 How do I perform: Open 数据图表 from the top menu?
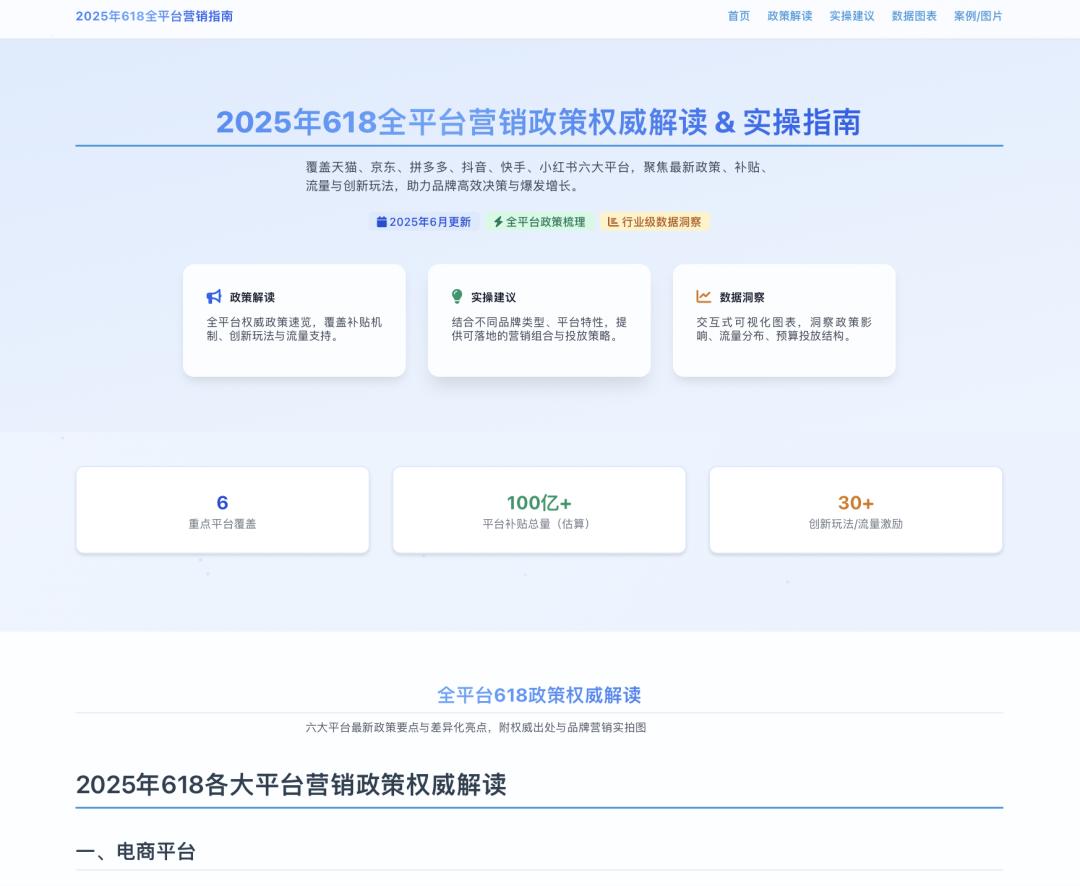coord(914,16)
